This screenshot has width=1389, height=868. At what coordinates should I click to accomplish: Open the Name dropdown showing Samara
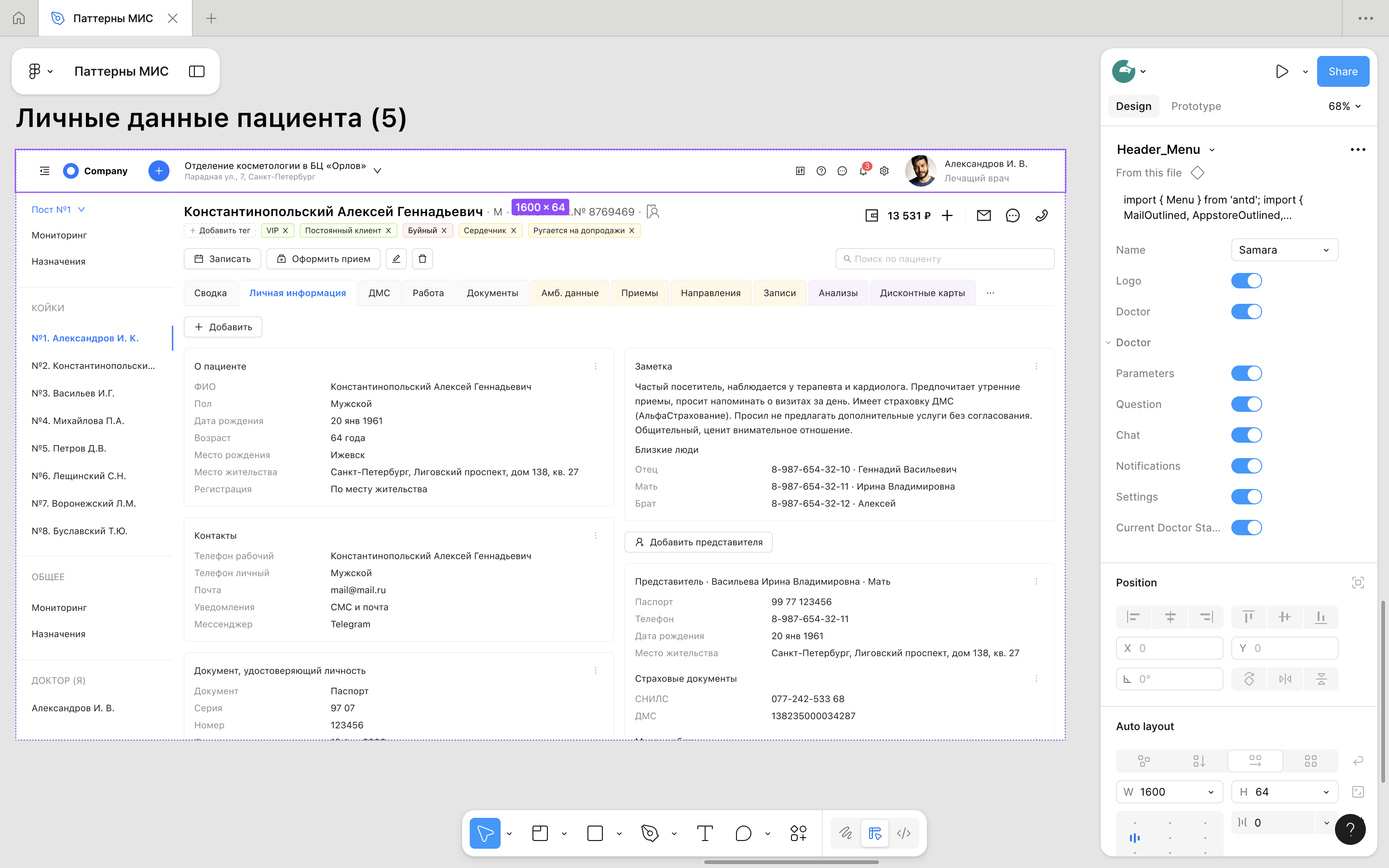point(1284,250)
